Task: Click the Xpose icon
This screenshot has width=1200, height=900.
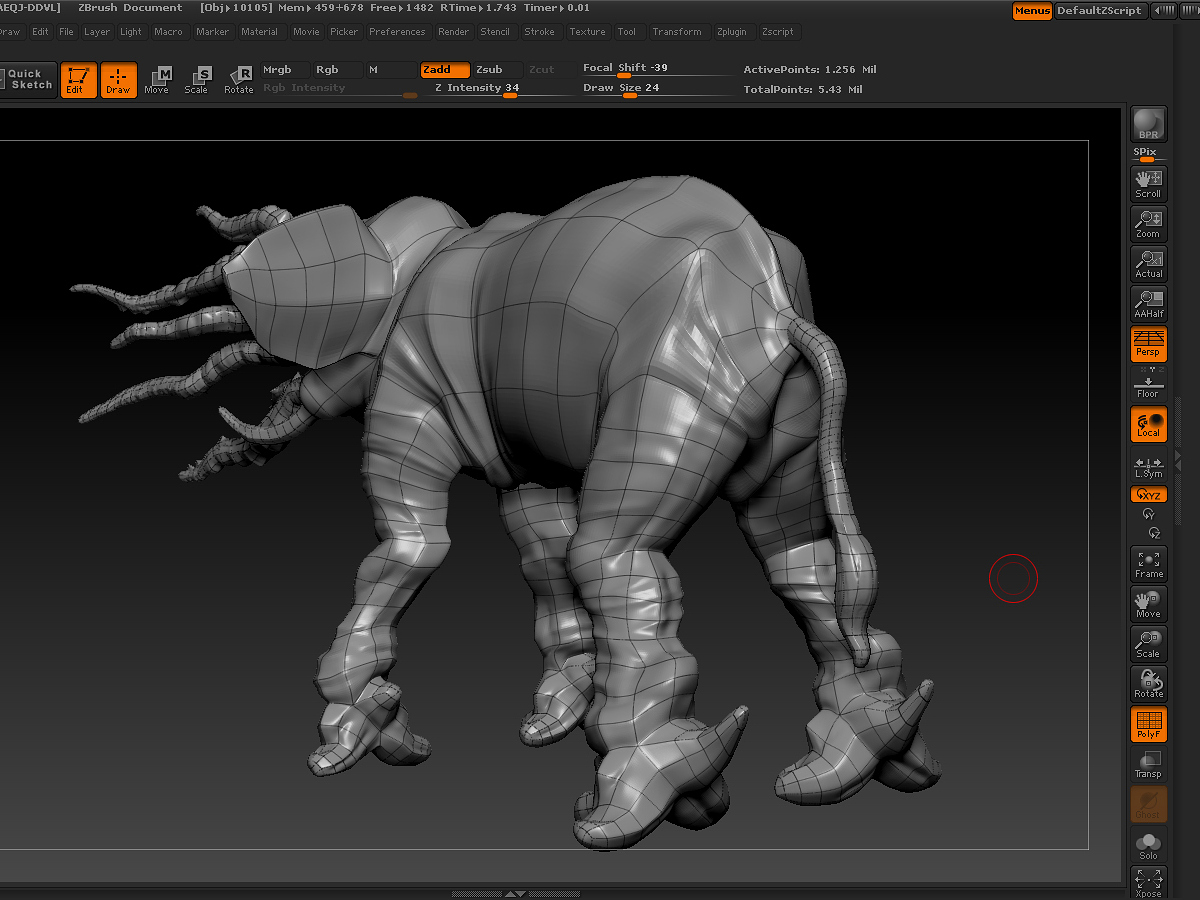Action: (x=1149, y=883)
